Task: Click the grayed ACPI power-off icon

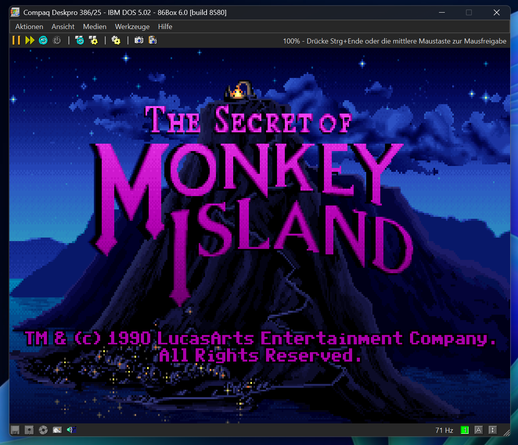Action: pyautogui.click(x=57, y=40)
